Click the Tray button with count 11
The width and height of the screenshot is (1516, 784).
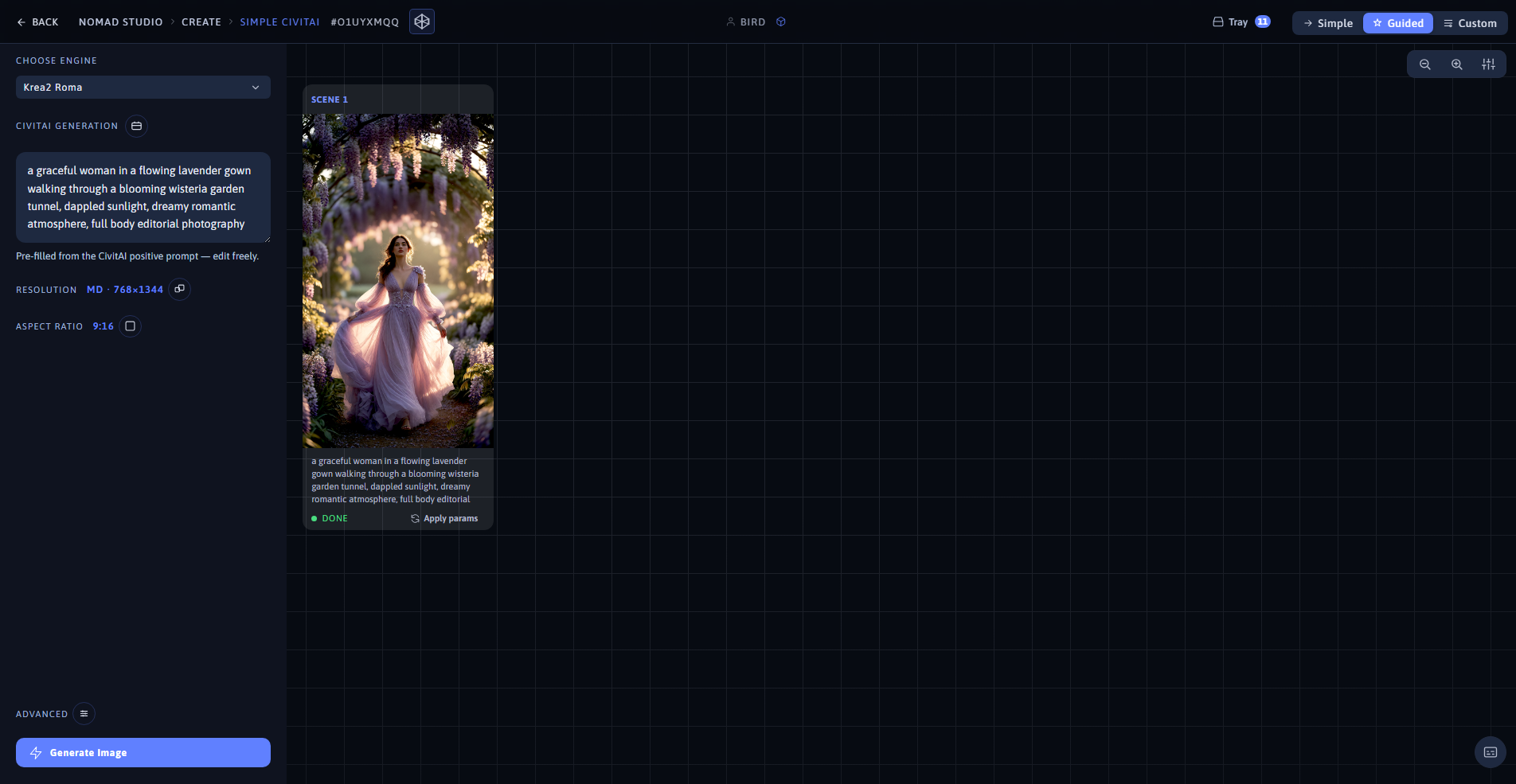pyautogui.click(x=1241, y=22)
